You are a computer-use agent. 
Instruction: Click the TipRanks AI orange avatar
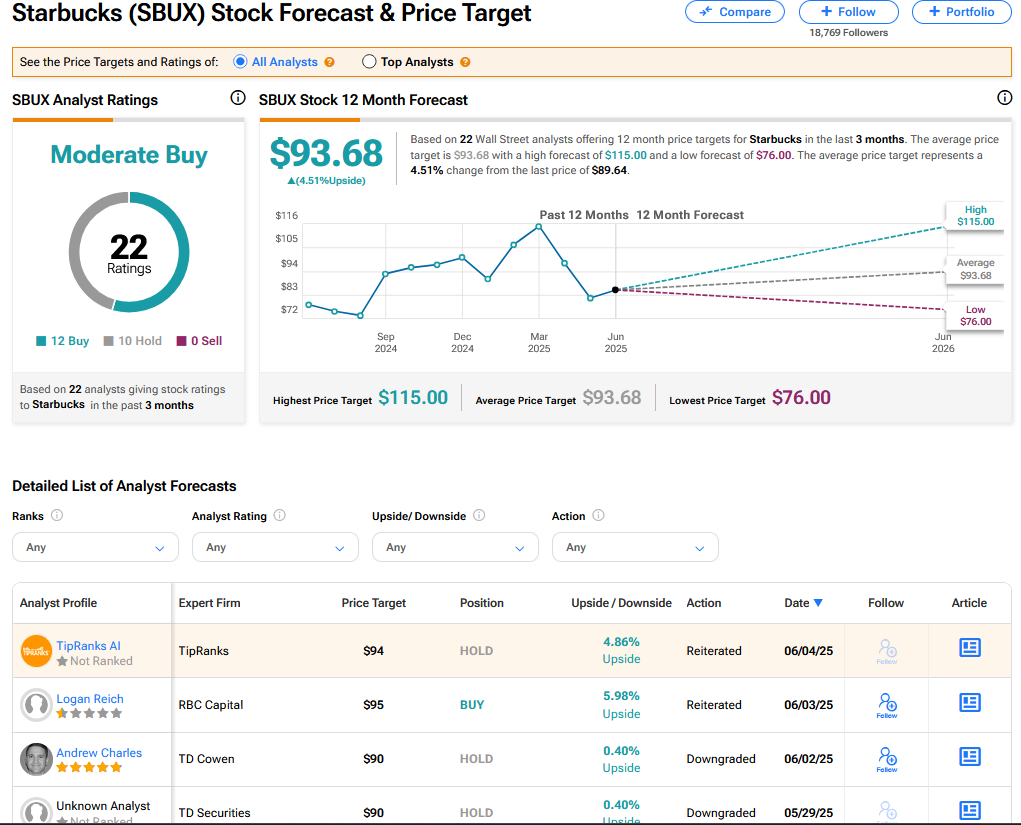36,651
